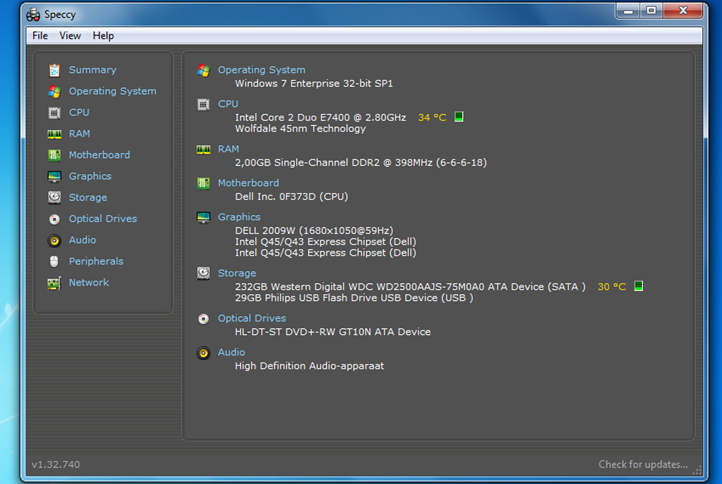Click the Storage heading link in summary
This screenshot has height=484, width=722.
pos(237,274)
